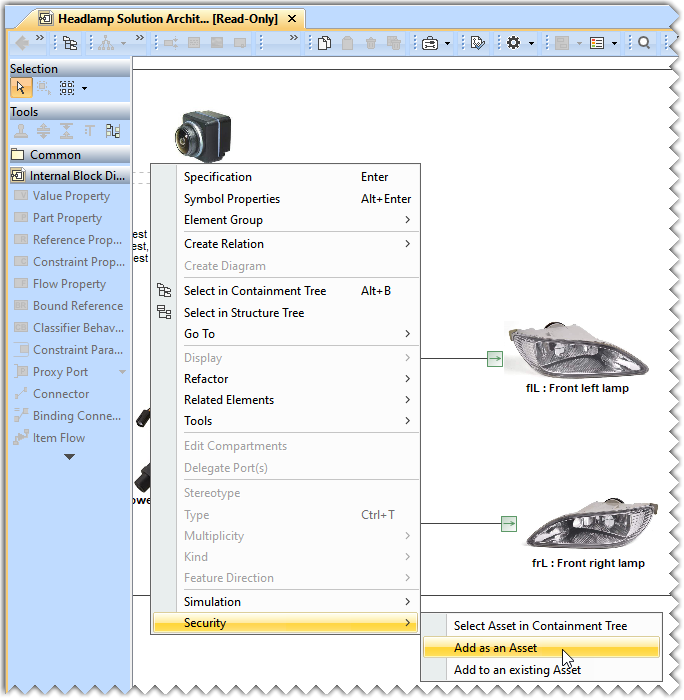684x700 pixels.
Task: Click the copy icon in toolbar
Action: pos(324,43)
